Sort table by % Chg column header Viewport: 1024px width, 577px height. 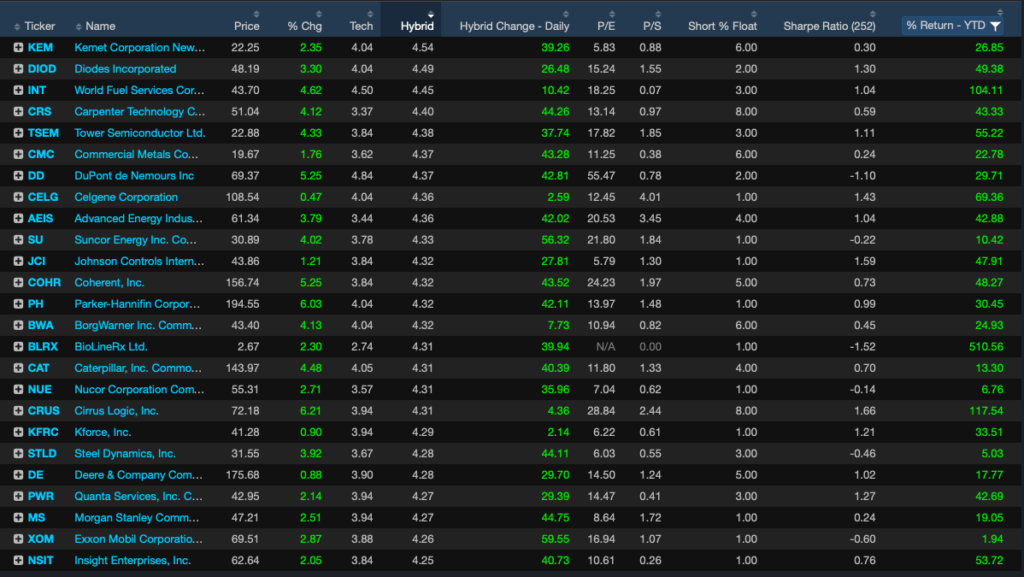pos(304,26)
